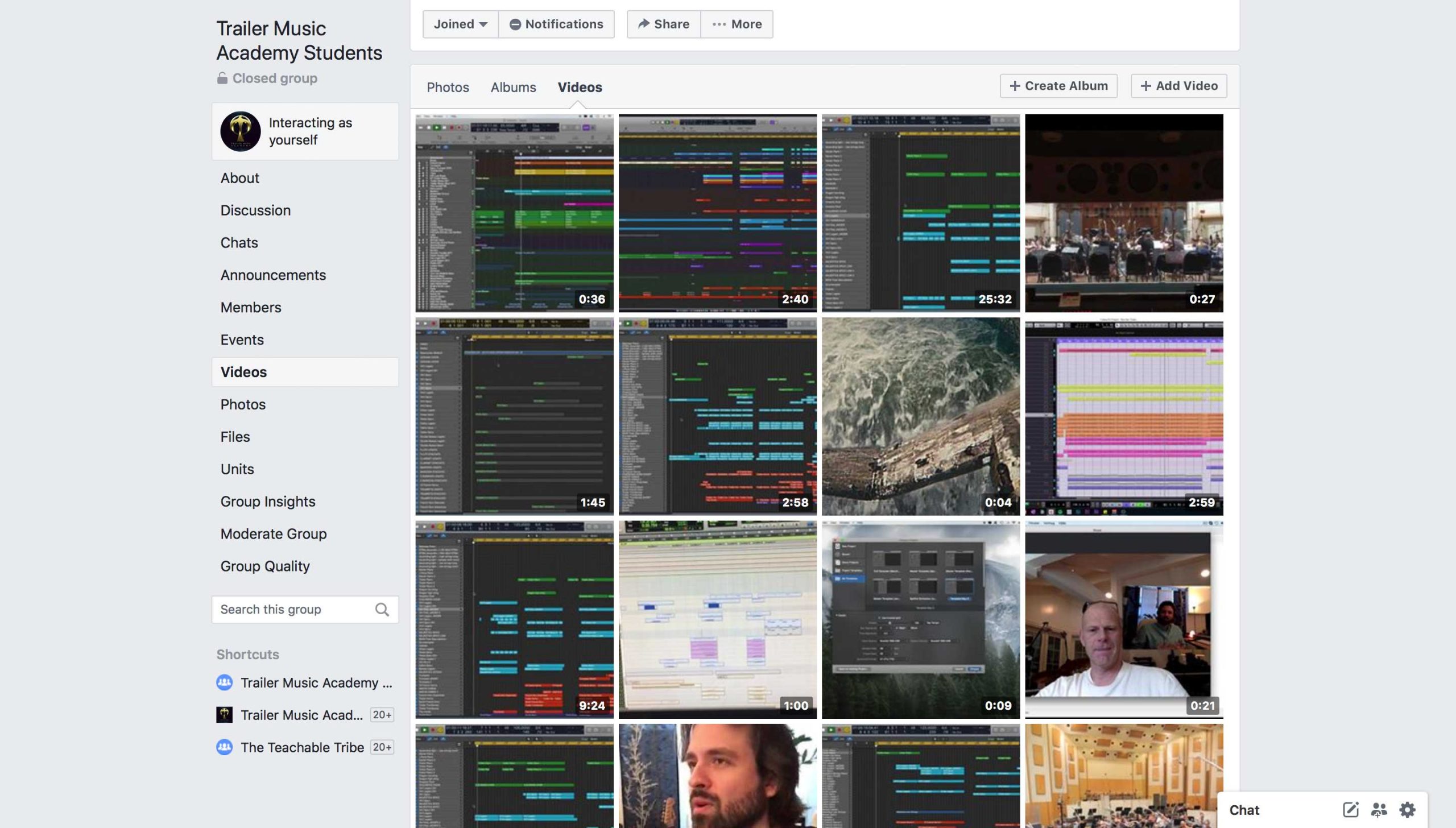Click the new message compose icon in Chat
1456x828 pixels.
tap(1350, 810)
